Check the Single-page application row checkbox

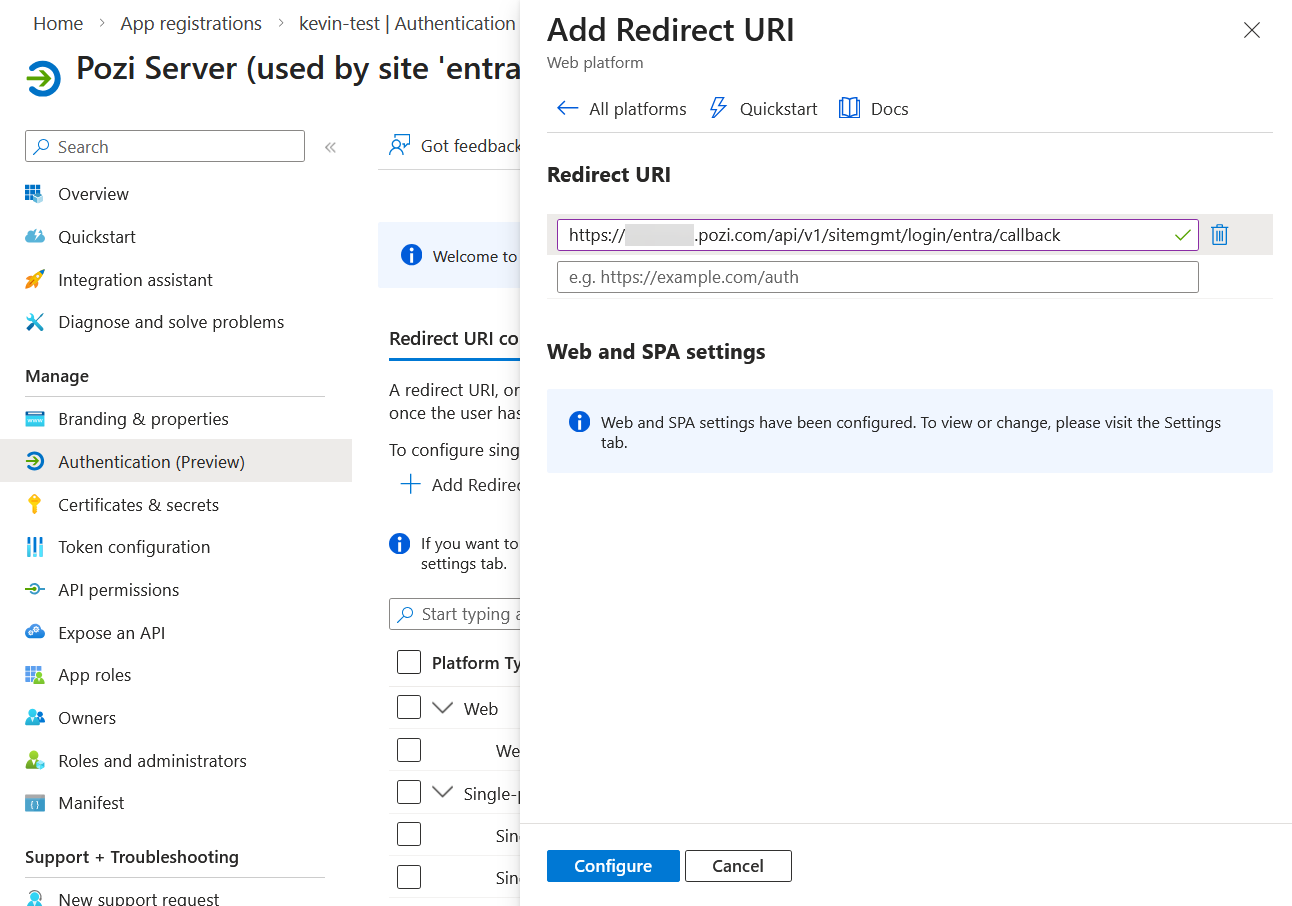click(x=409, y=792)
